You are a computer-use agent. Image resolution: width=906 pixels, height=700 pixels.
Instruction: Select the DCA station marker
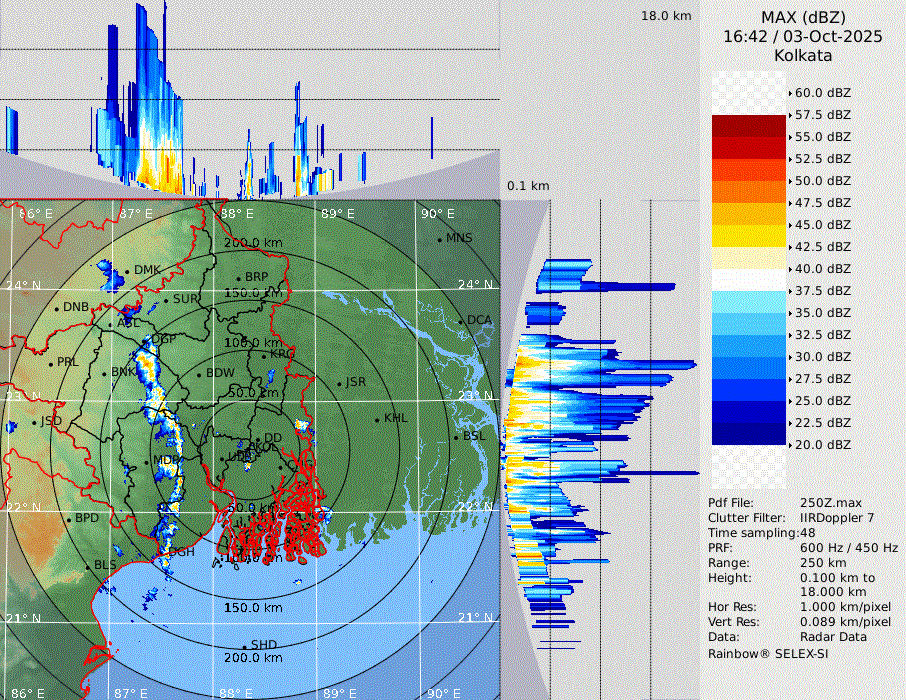pyautogui.click(x=461, y=321)
